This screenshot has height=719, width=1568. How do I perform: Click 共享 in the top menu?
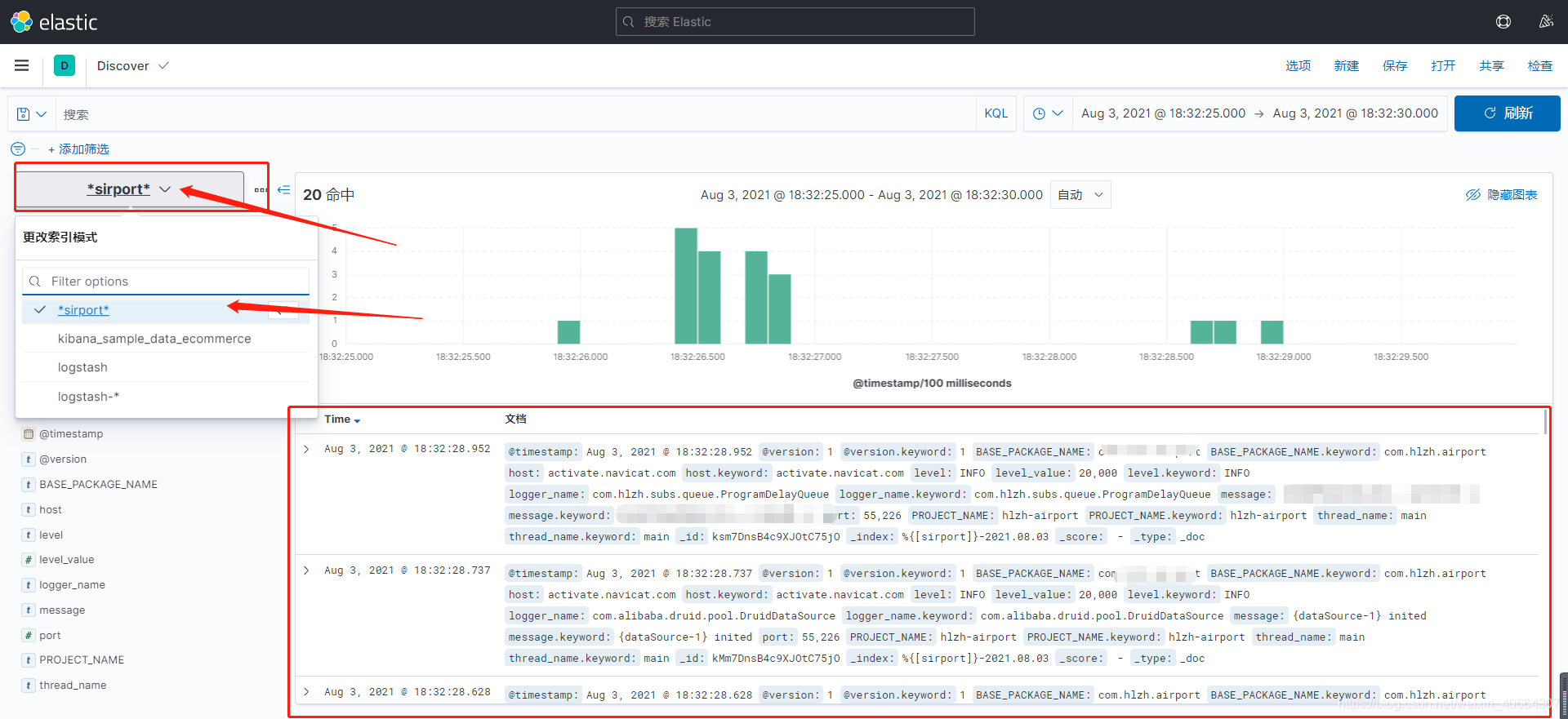(x=1491, y=66)
